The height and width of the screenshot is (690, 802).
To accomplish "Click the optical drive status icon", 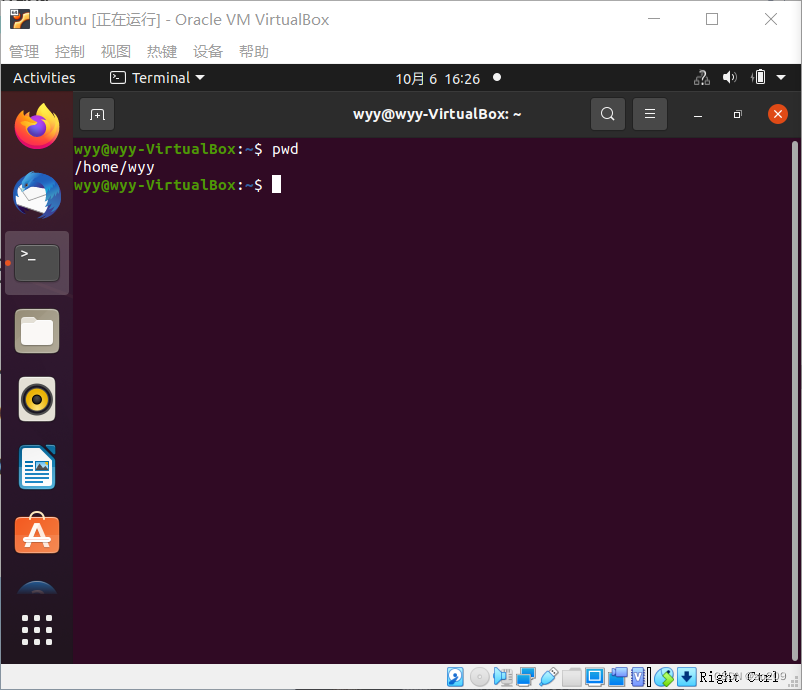I will pyautogui.click(x=479, y=677).
